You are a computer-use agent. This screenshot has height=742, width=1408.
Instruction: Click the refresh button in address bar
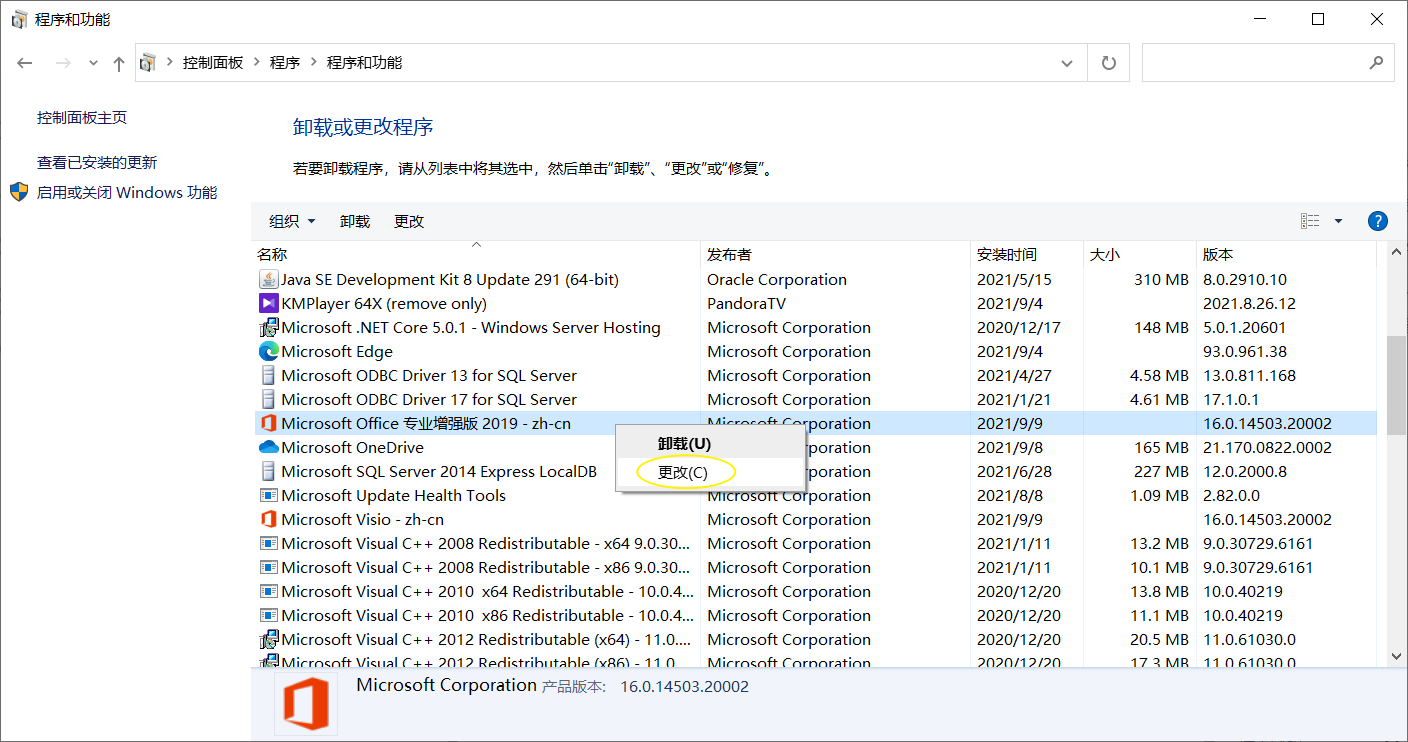tap(1108, 63)
